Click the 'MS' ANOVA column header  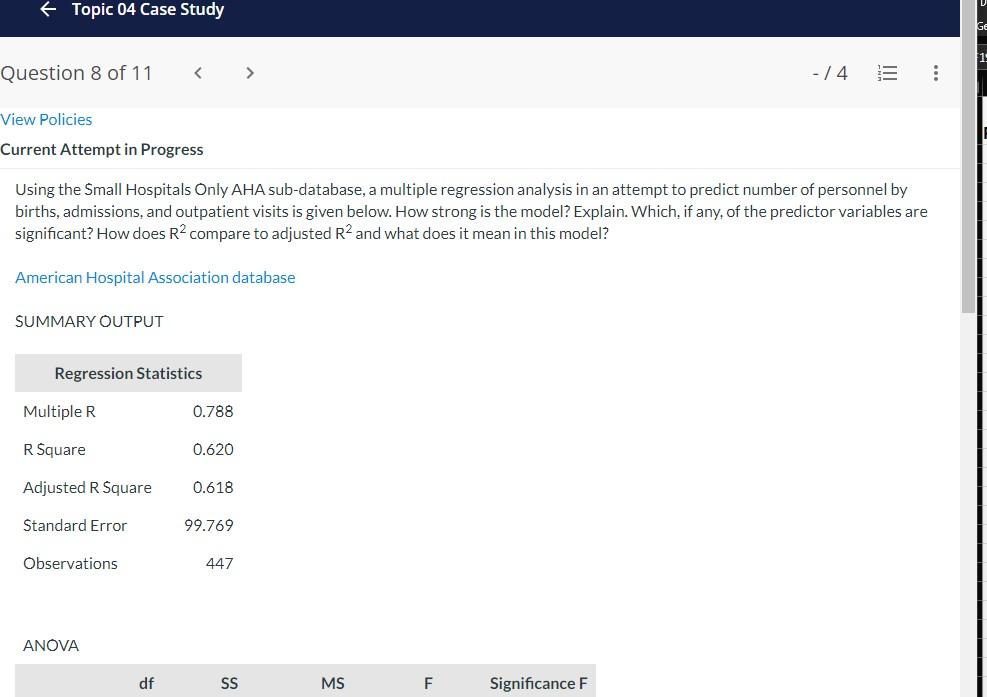click(332, 683)
